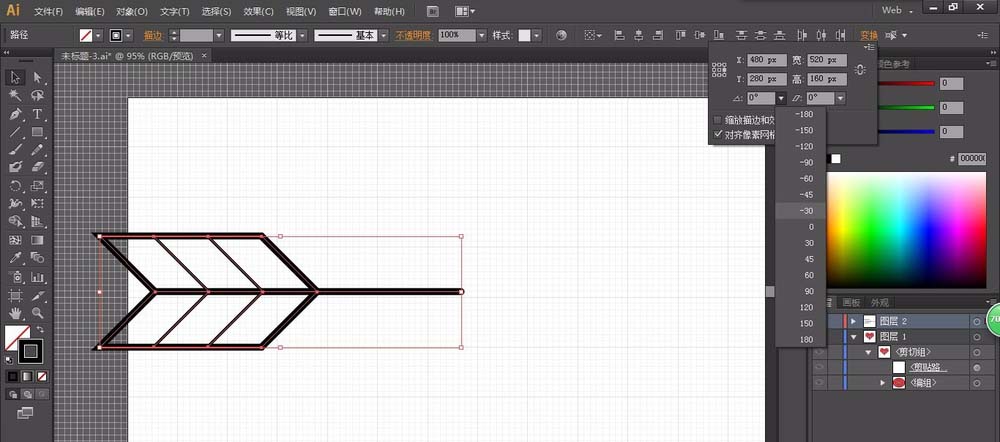Choose 45 from rotation list
Screen dimensions: 1000x442
800,259
